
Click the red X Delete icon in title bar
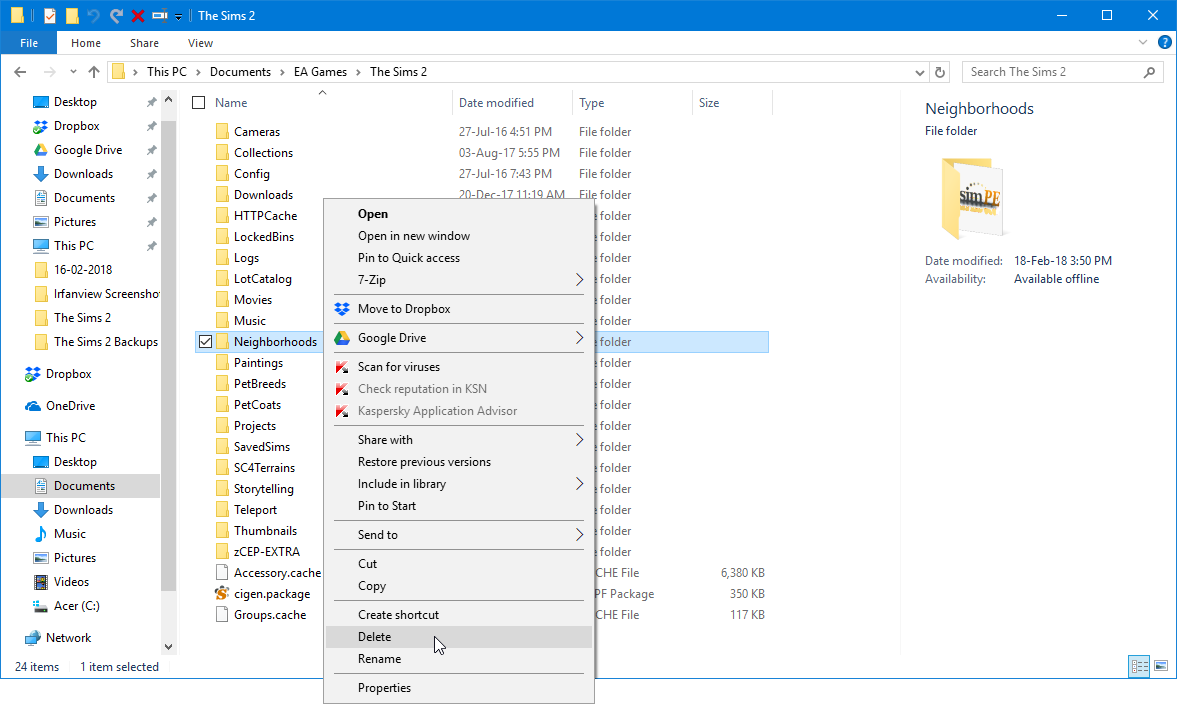137,15
